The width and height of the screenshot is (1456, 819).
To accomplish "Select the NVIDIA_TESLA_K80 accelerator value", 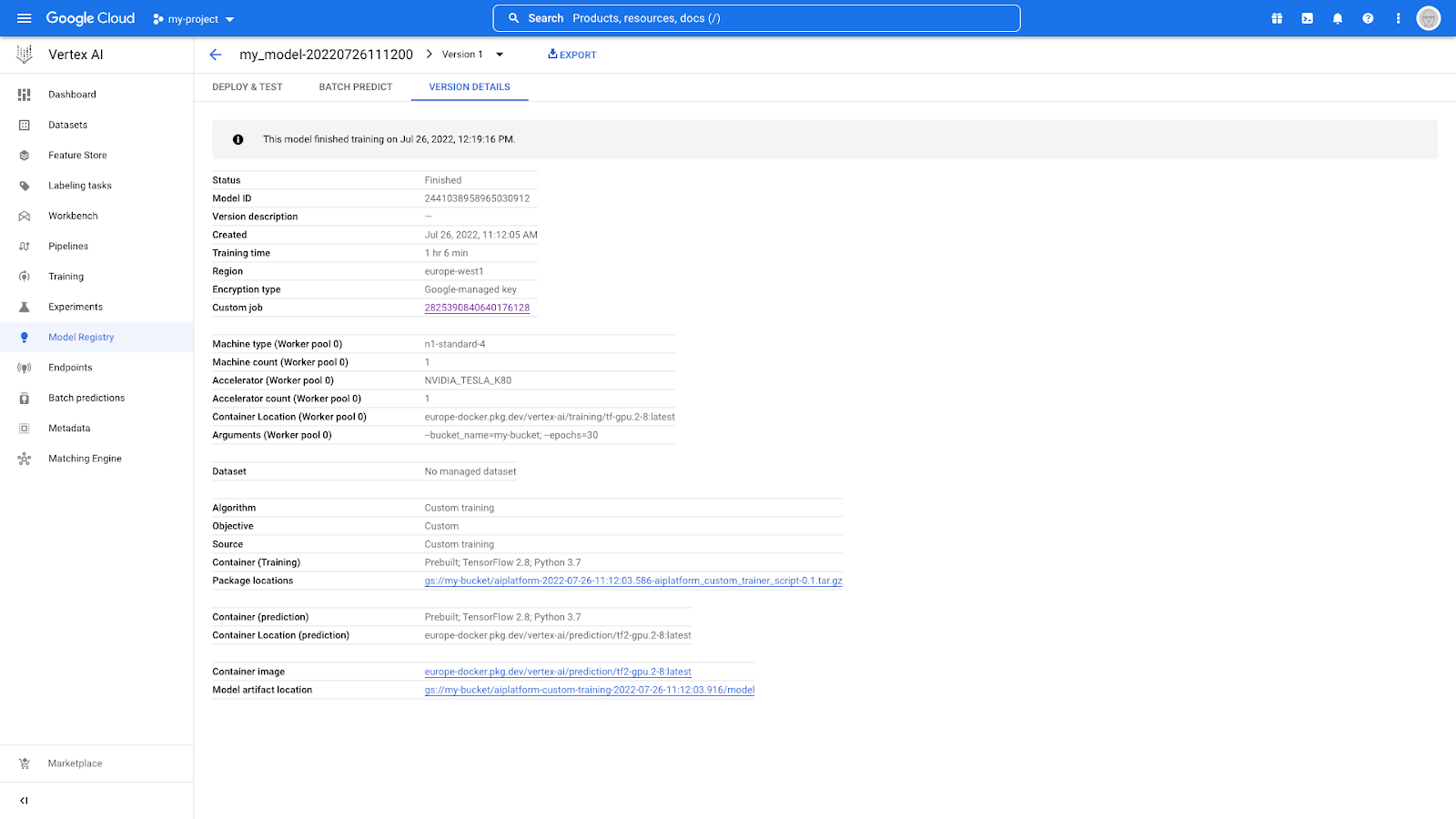I will (468, 380).
